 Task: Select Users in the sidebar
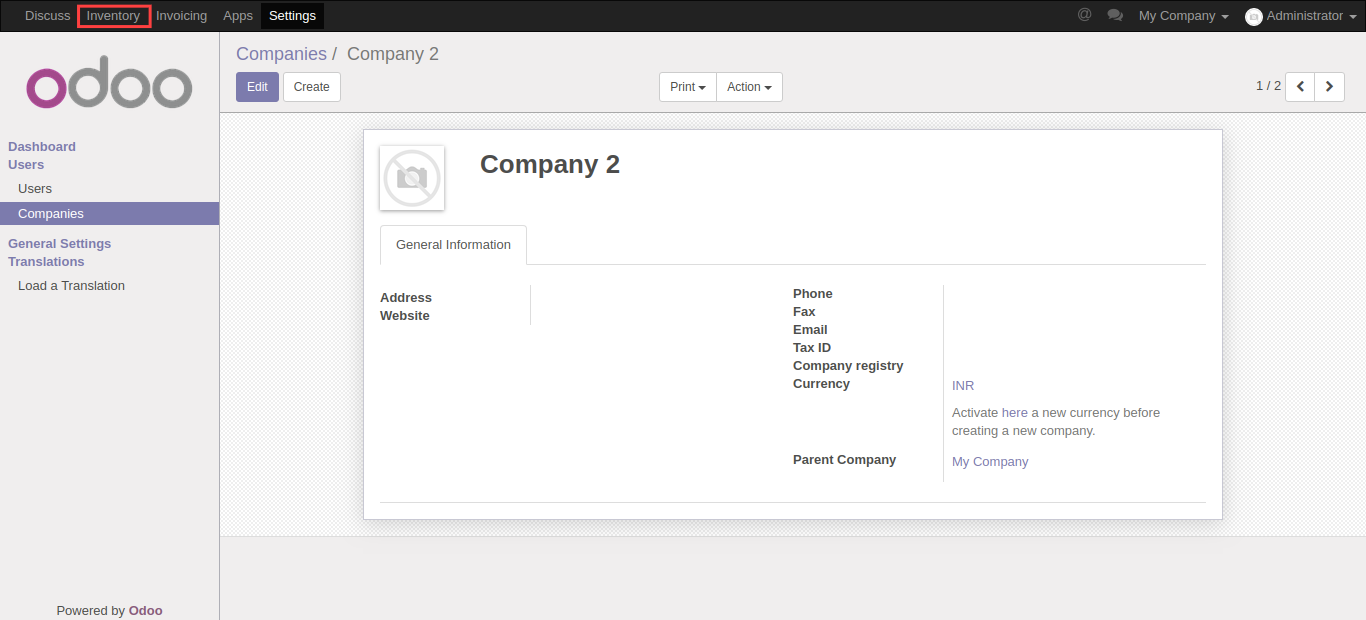coord(35,189)
